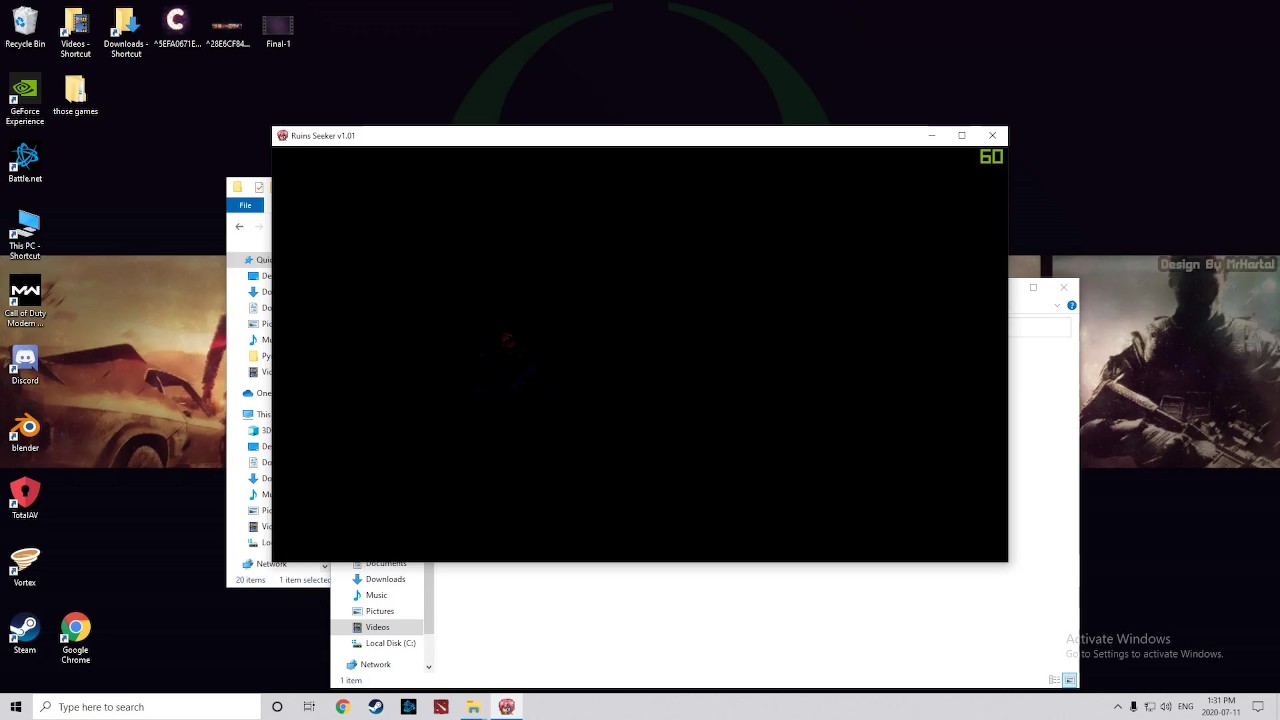Switch to large icons view in Explorer
Screen dimensions: 1280x720
(1069, 680)
